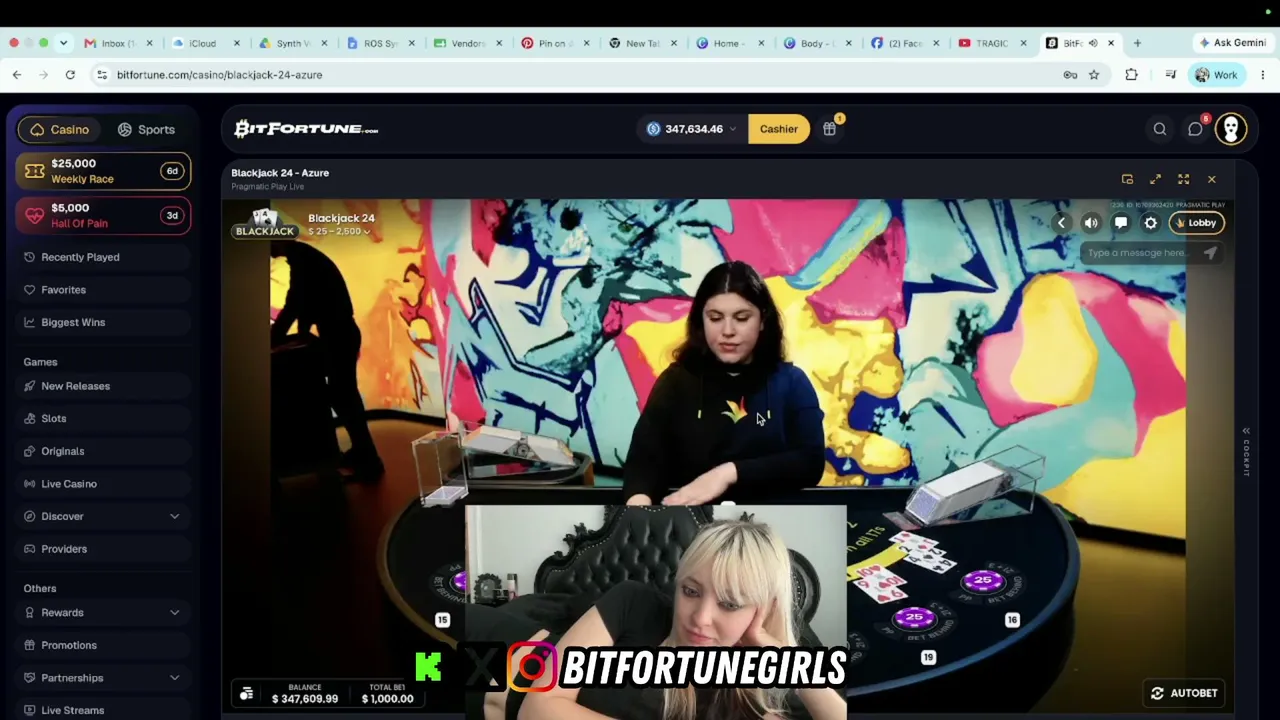Click the 25 chip seat near hand 19
The width and height of the screenshot is (1280, 720).
click(x=914, y=618)
